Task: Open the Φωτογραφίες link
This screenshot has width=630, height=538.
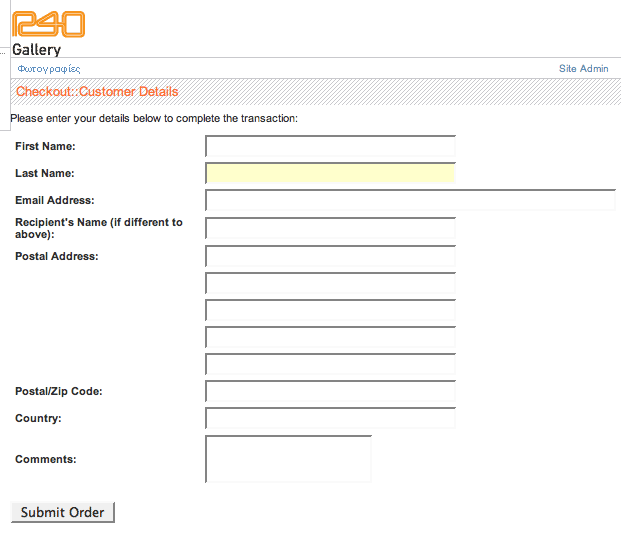Action: (49, 69)
